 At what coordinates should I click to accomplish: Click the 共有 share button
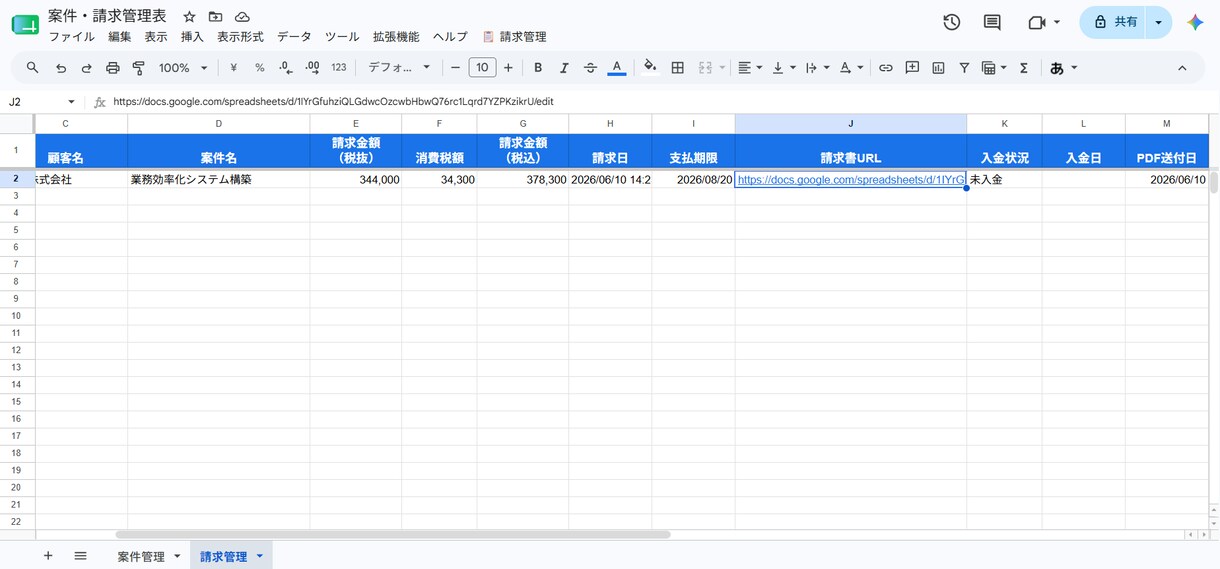pyautogui.click(x=1113, y=22)
